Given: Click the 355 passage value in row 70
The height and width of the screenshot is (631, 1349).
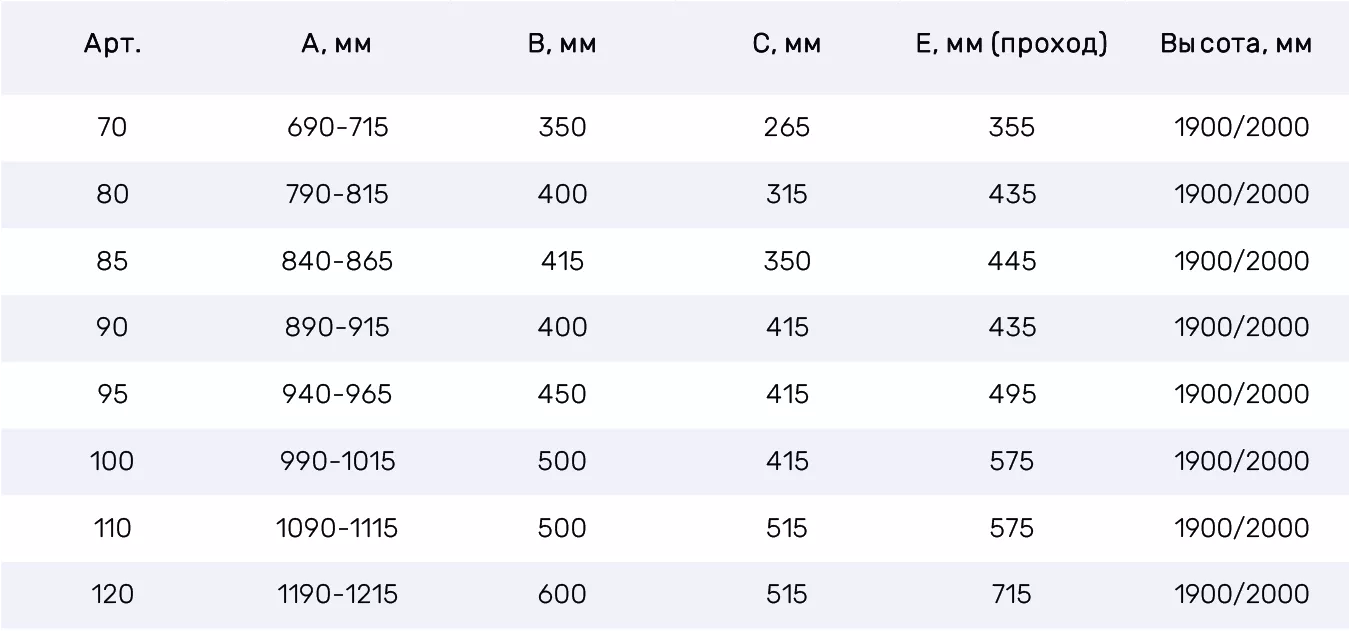Looking at the screenshot, I should click(1012, 127).
